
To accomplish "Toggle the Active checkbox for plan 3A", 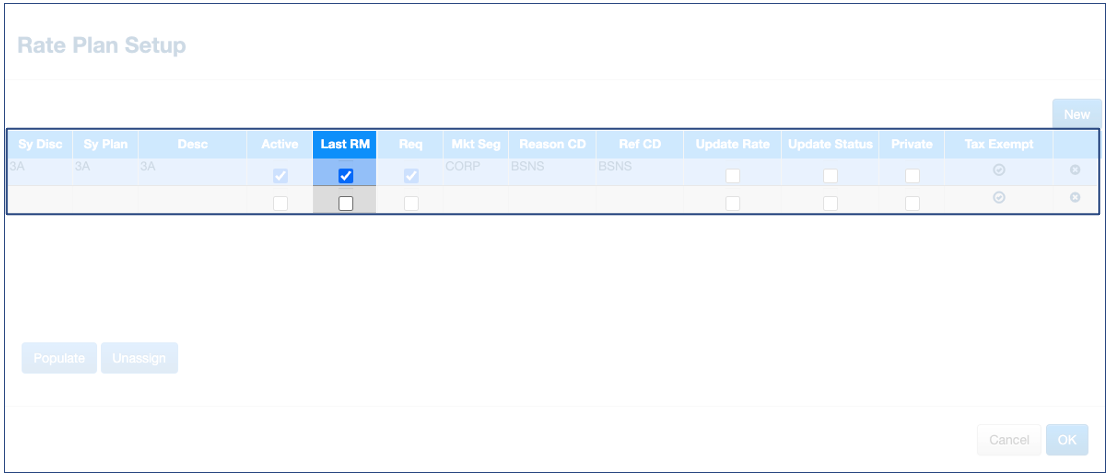I will (x=281, y=176).
